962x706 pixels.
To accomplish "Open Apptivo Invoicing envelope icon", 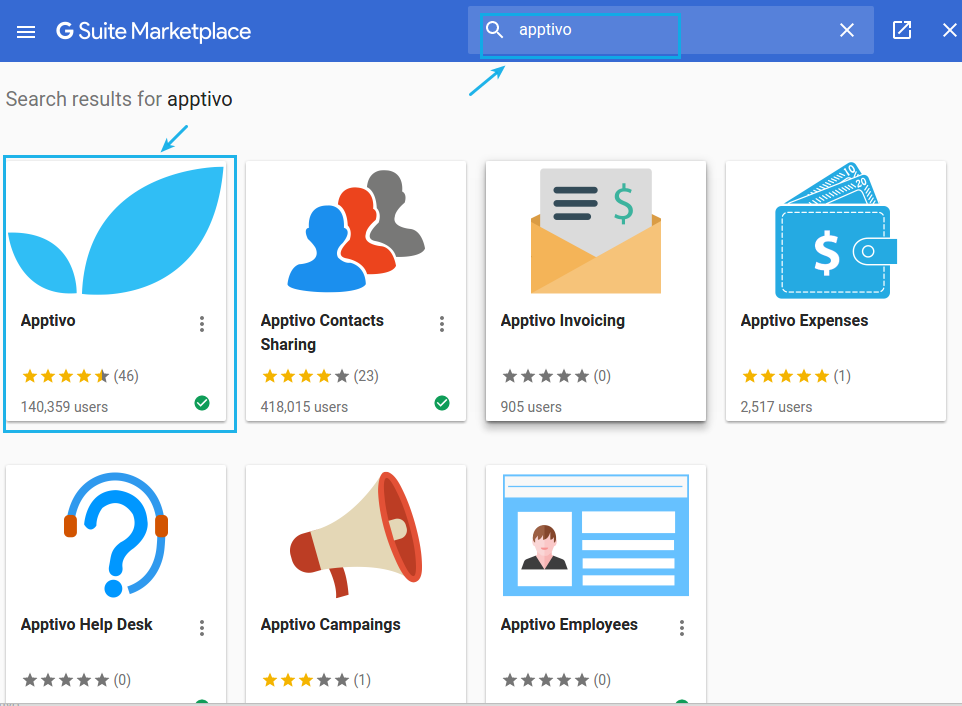I will (596, 231).
